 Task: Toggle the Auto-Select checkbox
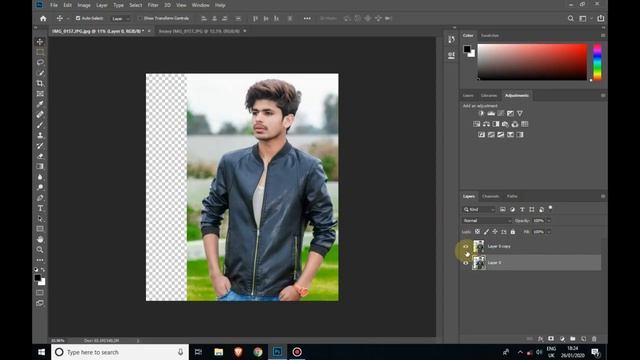[78, 18]
